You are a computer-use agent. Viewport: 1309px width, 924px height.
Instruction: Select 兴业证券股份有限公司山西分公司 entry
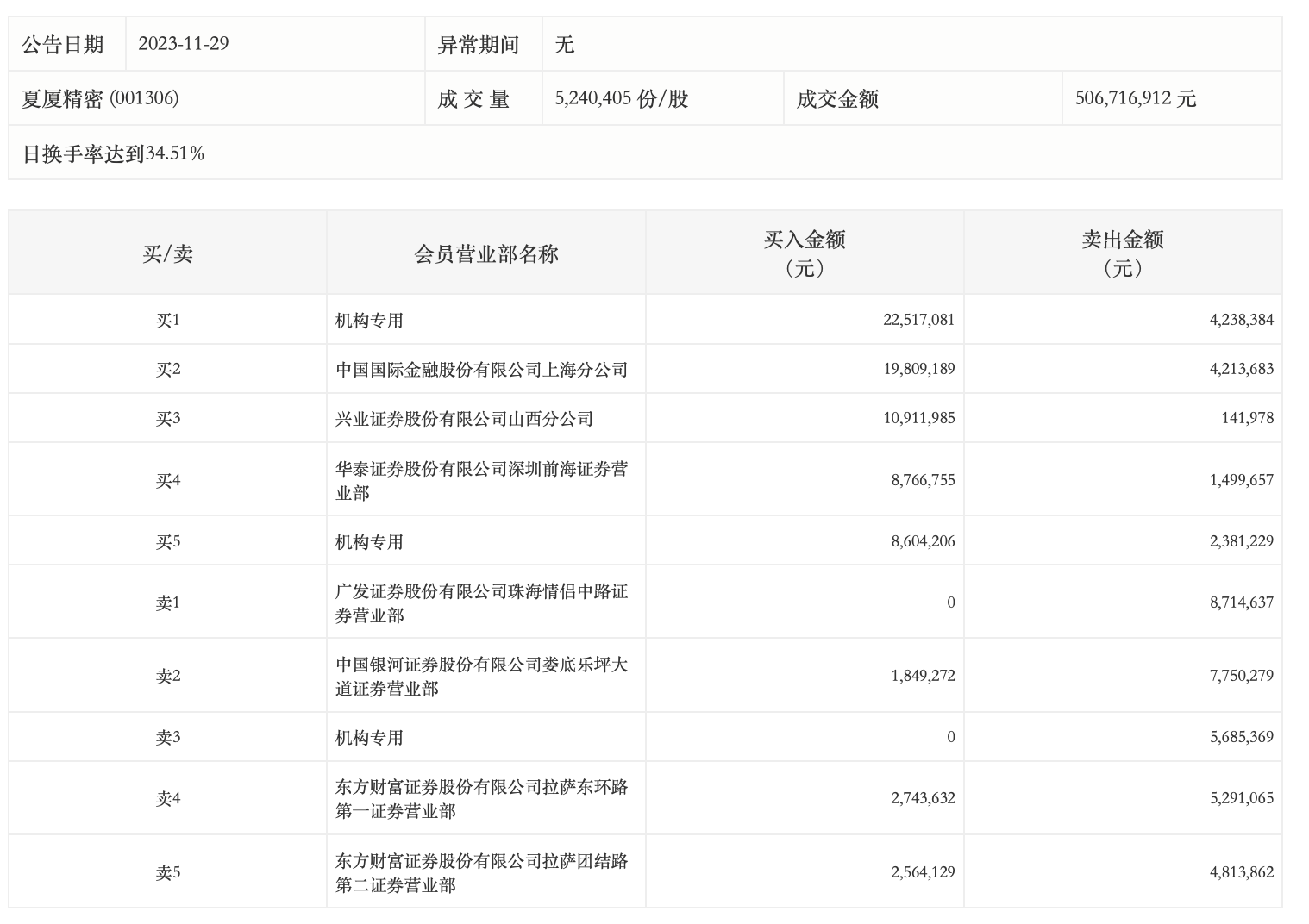tap(464, 419)
